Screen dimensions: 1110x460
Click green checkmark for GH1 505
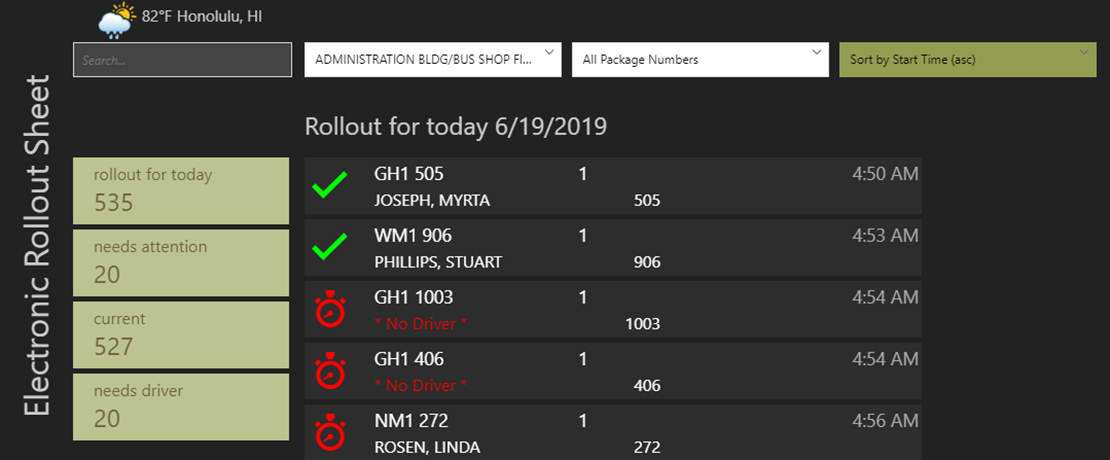tap(329, 186)
